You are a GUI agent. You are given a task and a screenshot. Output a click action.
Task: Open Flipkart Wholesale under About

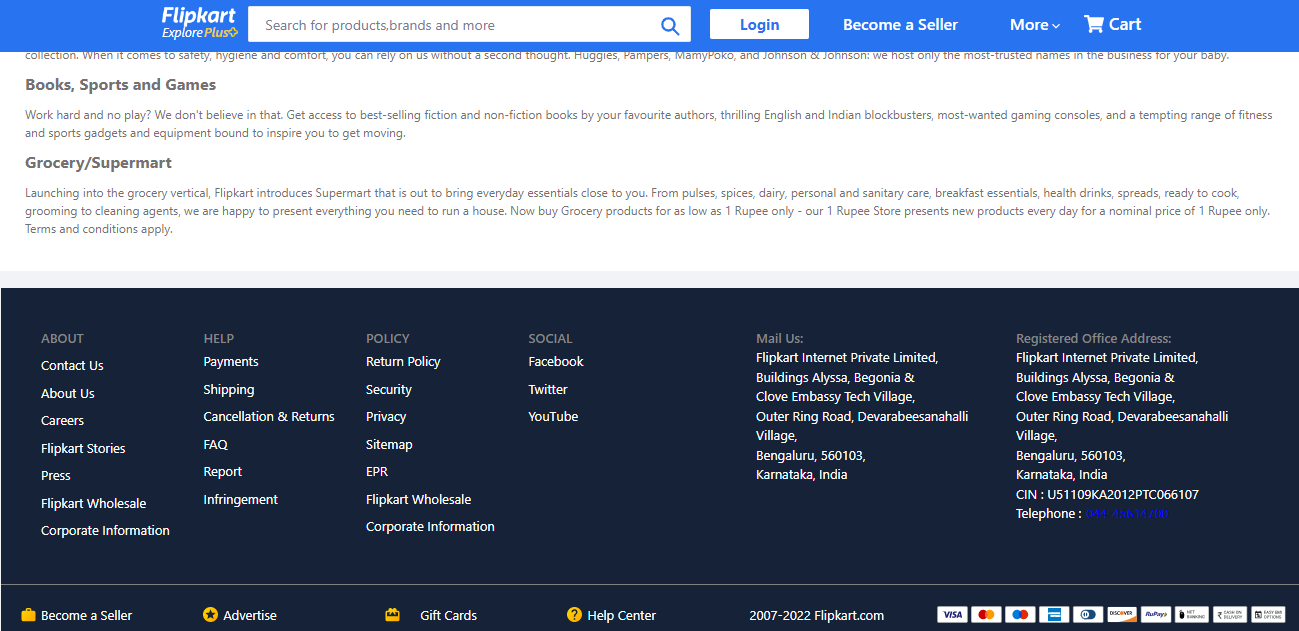click(93, 504)
